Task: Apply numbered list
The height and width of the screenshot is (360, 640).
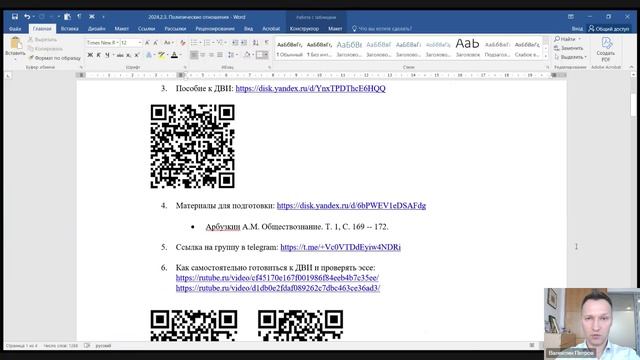Action: (207, 42)
